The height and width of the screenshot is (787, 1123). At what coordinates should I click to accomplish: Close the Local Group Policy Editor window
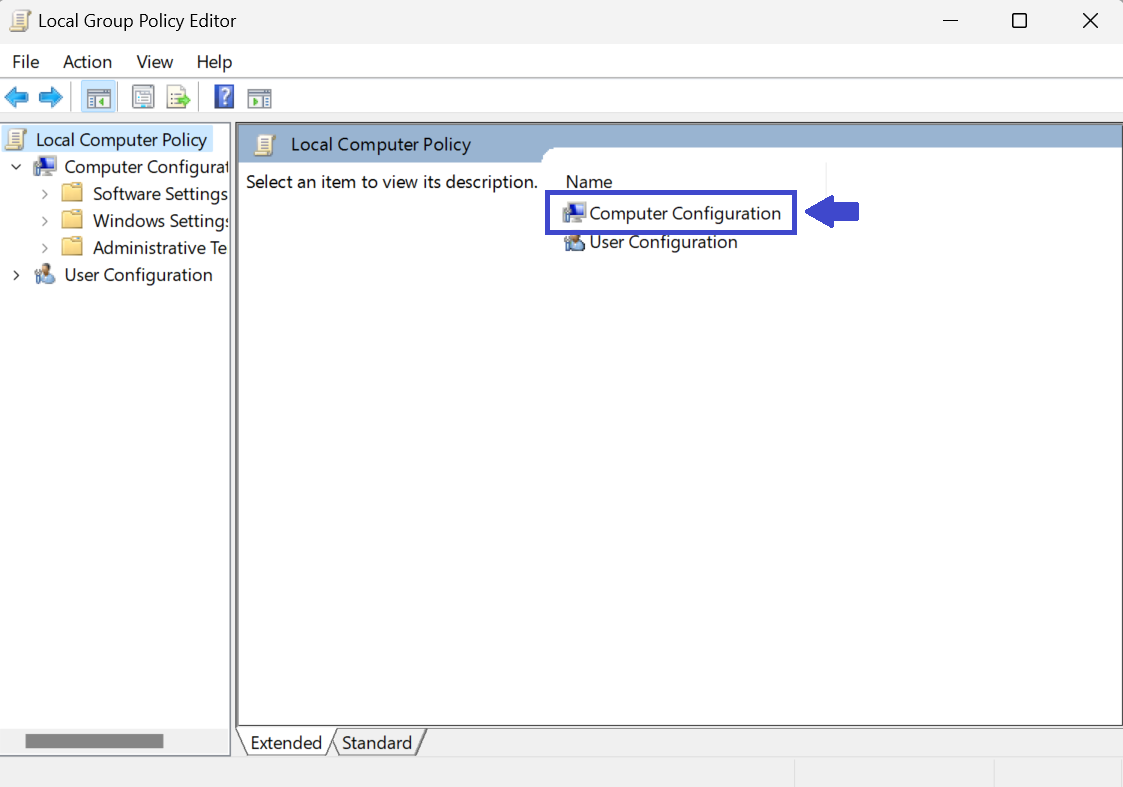click(1090, 21)
